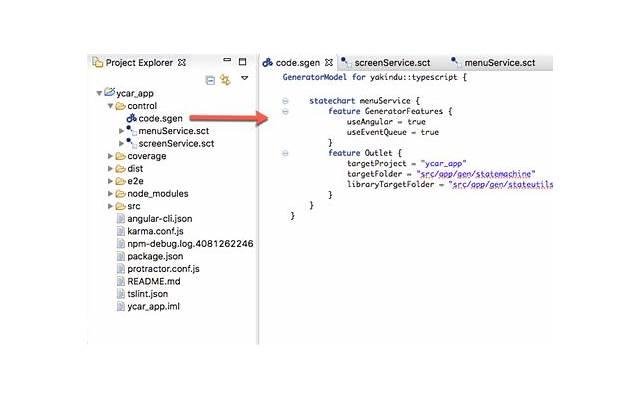Screen dimensions: 640x400
Task: Expand the node_modules folder
Action: (x=110, y=194)
